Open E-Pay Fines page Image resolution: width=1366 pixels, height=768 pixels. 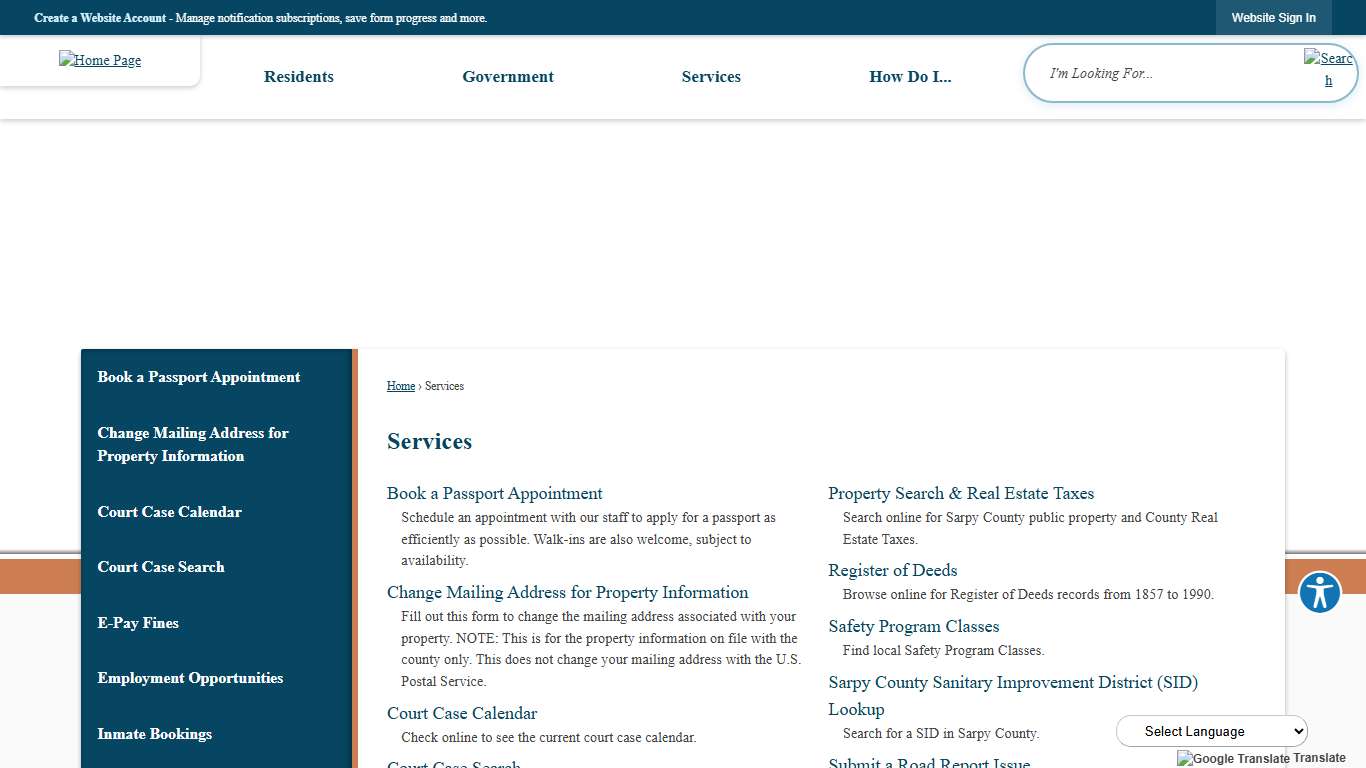pyautogui.click(x=138, y=623)
